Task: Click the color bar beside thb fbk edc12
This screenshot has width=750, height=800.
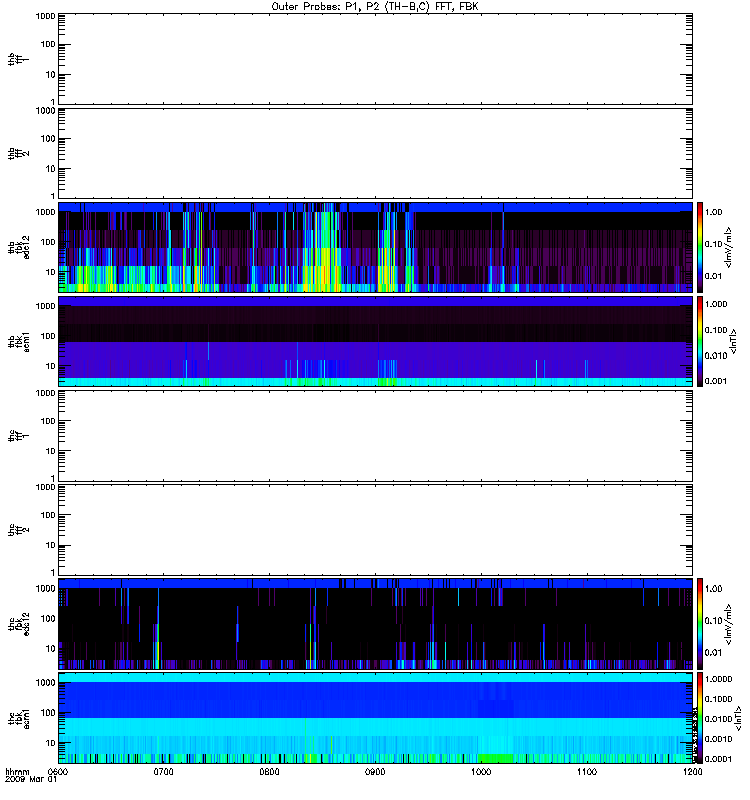Action: click(700, 247)
